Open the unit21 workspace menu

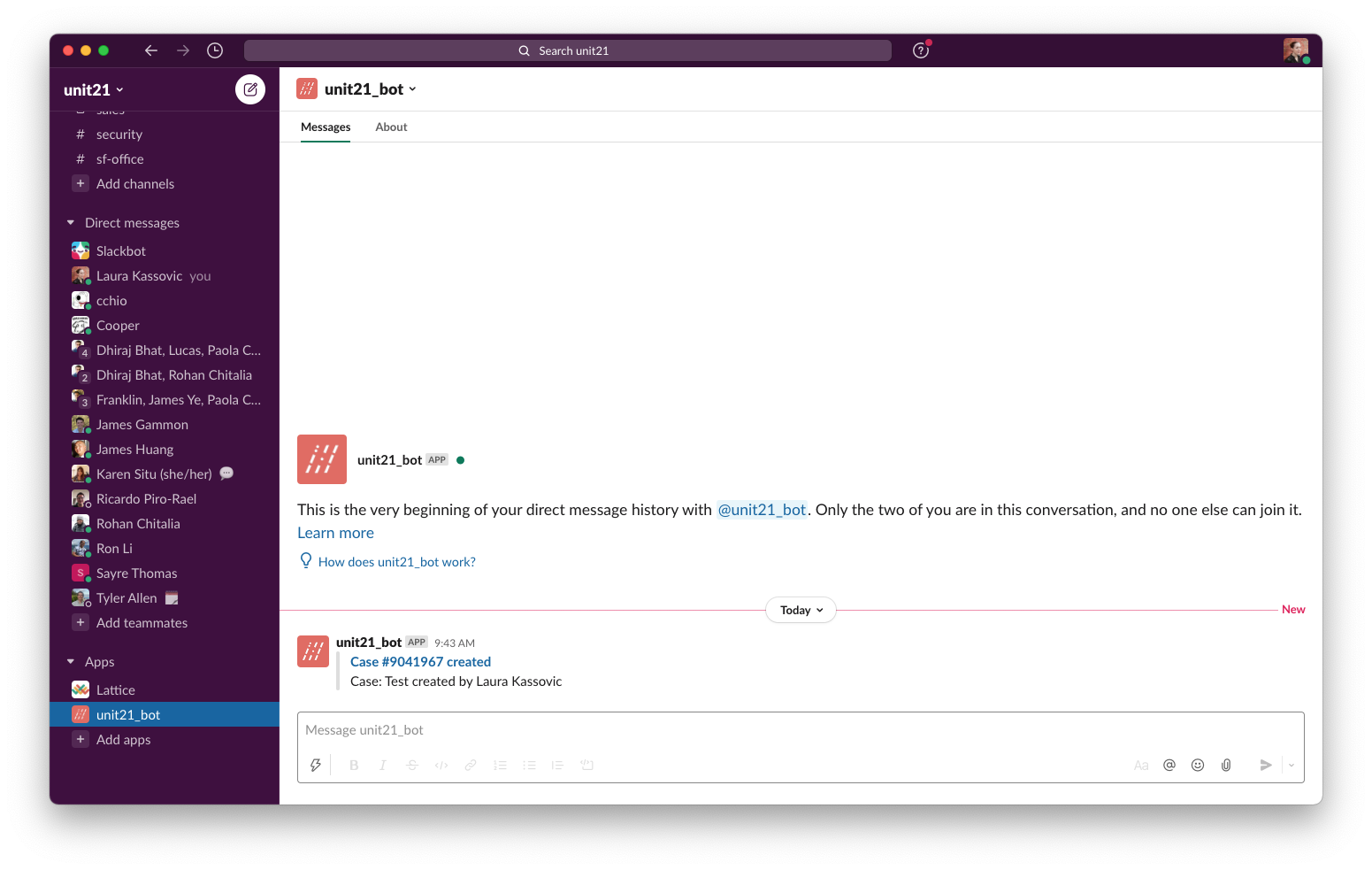pos(94,89)
